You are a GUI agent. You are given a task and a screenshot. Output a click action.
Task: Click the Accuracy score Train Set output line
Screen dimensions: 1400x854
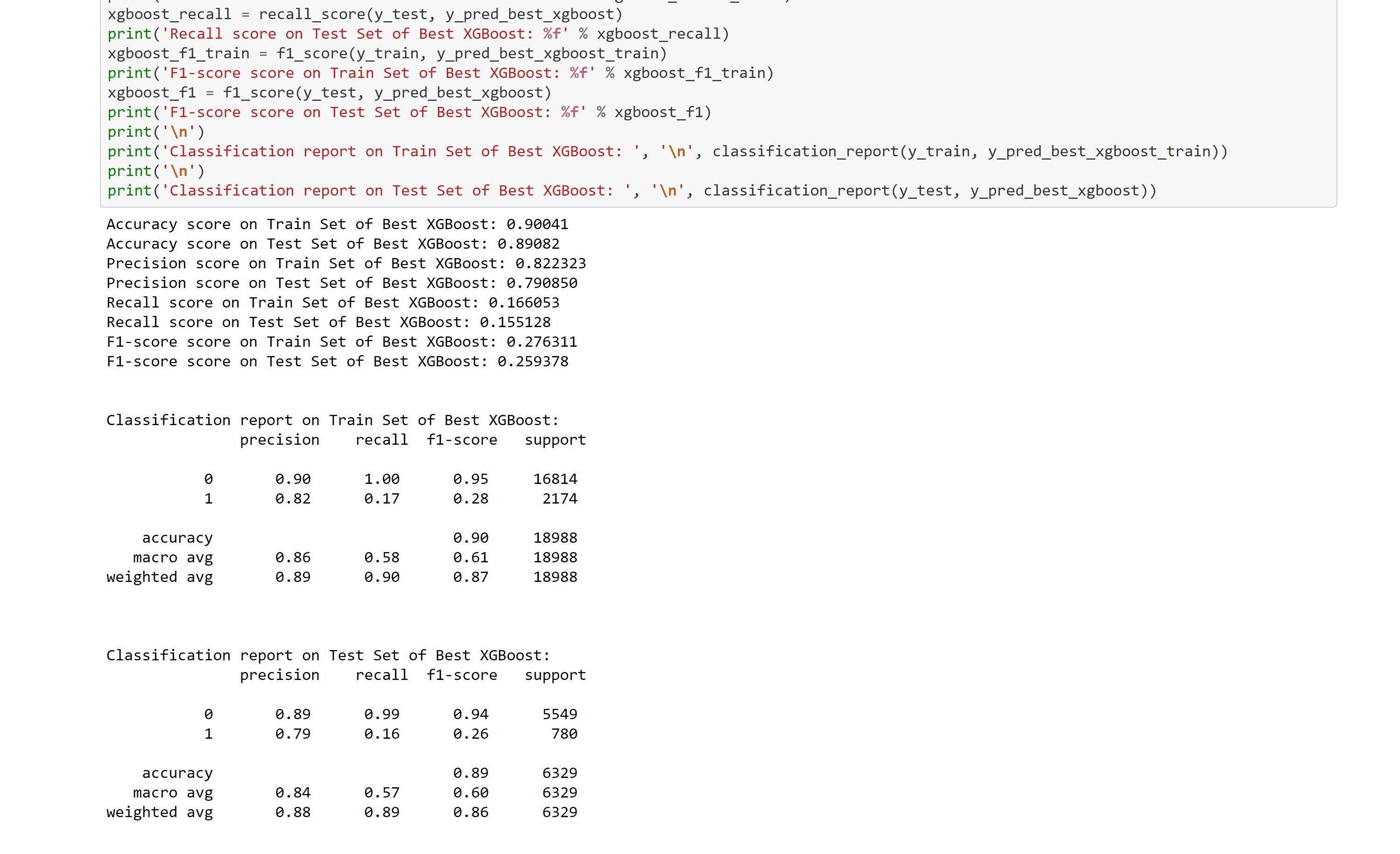click(335, 224)
